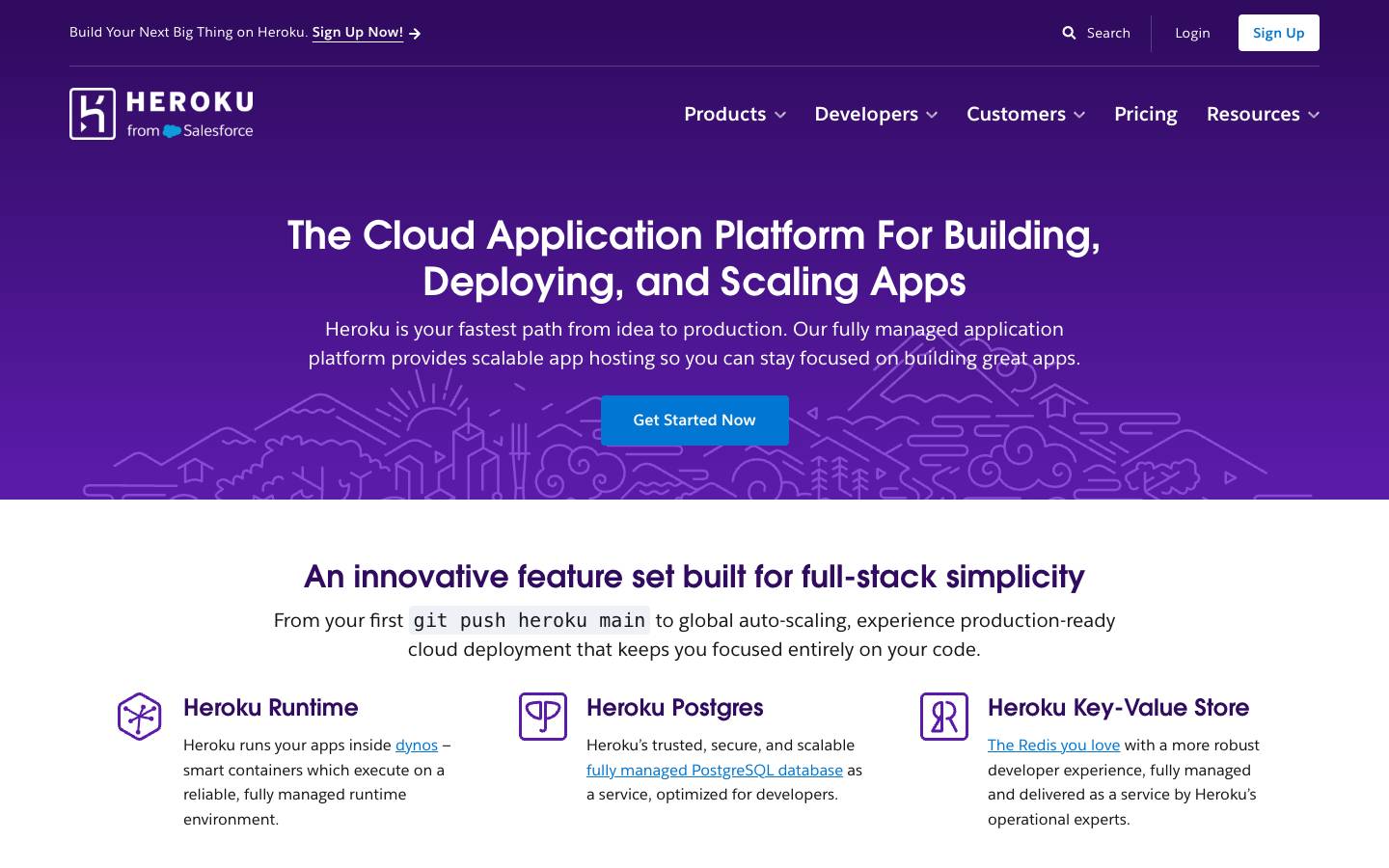Select the Heroku Runtime heading
This screenshot has width=1389, height=868.
[271, 708]
